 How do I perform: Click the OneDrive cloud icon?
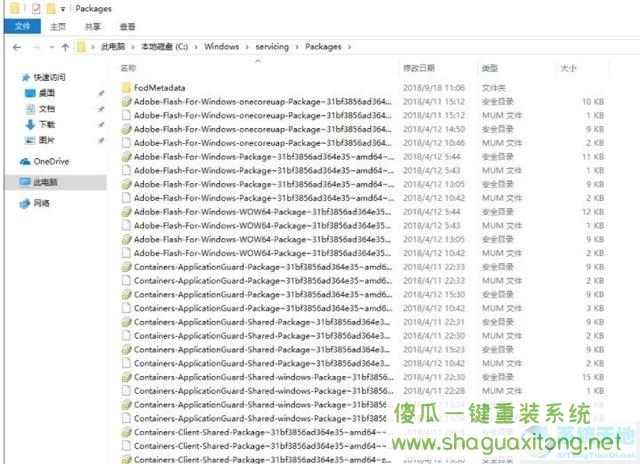pos(25,162)
